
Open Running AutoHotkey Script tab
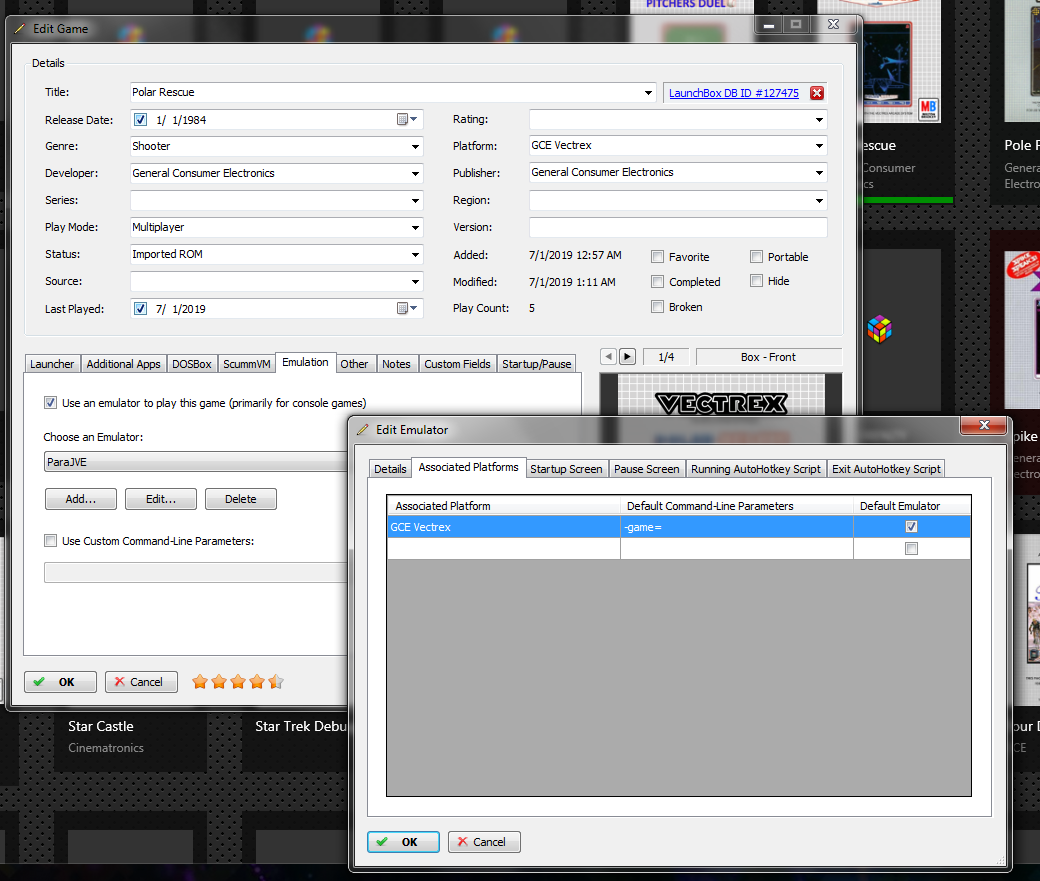tap(756, 469)
